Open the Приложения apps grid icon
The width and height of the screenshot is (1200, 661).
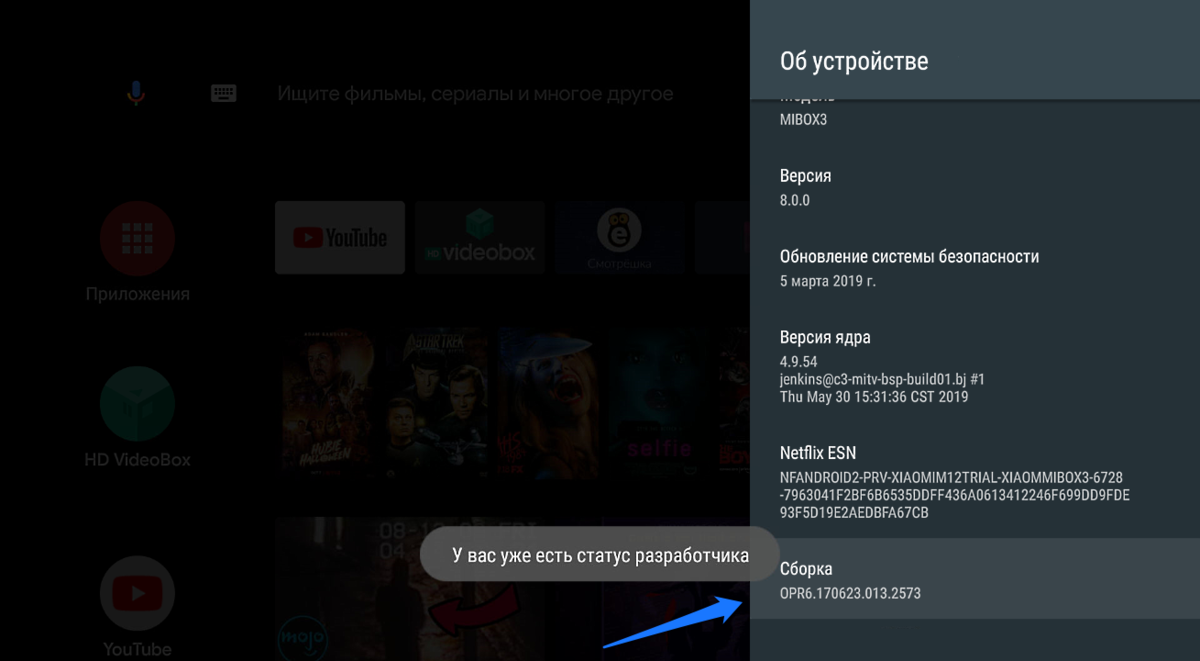click(137, 238)
